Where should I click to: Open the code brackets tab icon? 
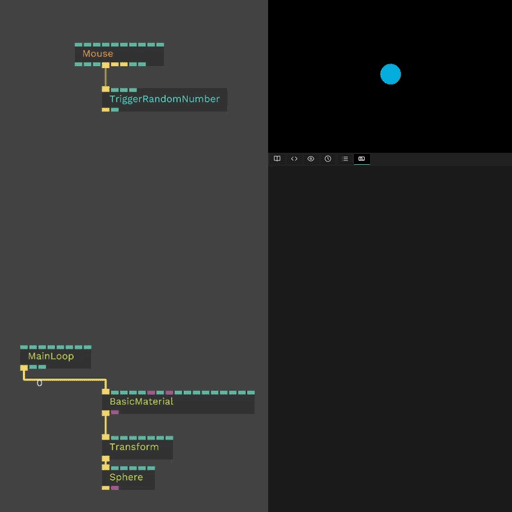tap(294, 159)
